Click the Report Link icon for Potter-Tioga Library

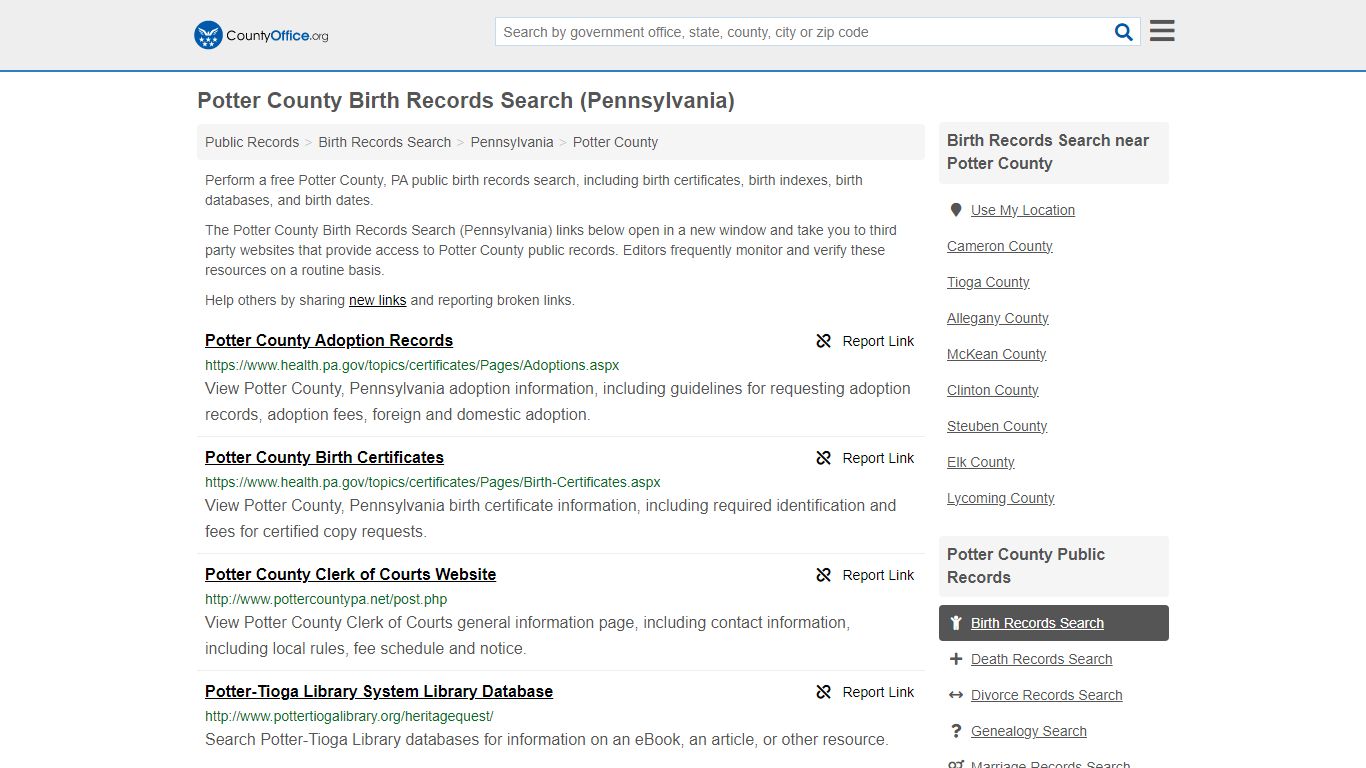824,692
